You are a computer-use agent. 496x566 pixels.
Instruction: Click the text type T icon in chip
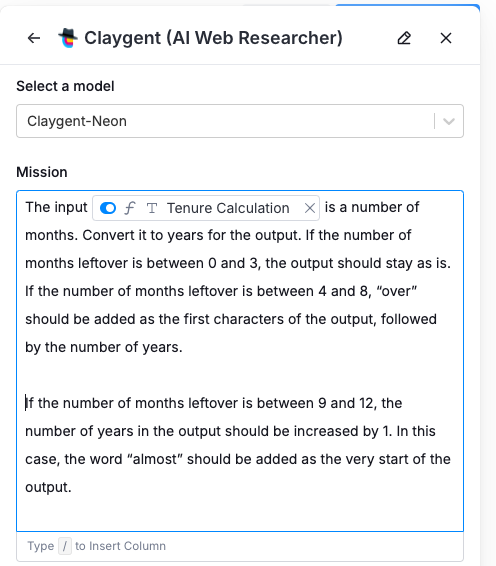[x=152, y=208]
